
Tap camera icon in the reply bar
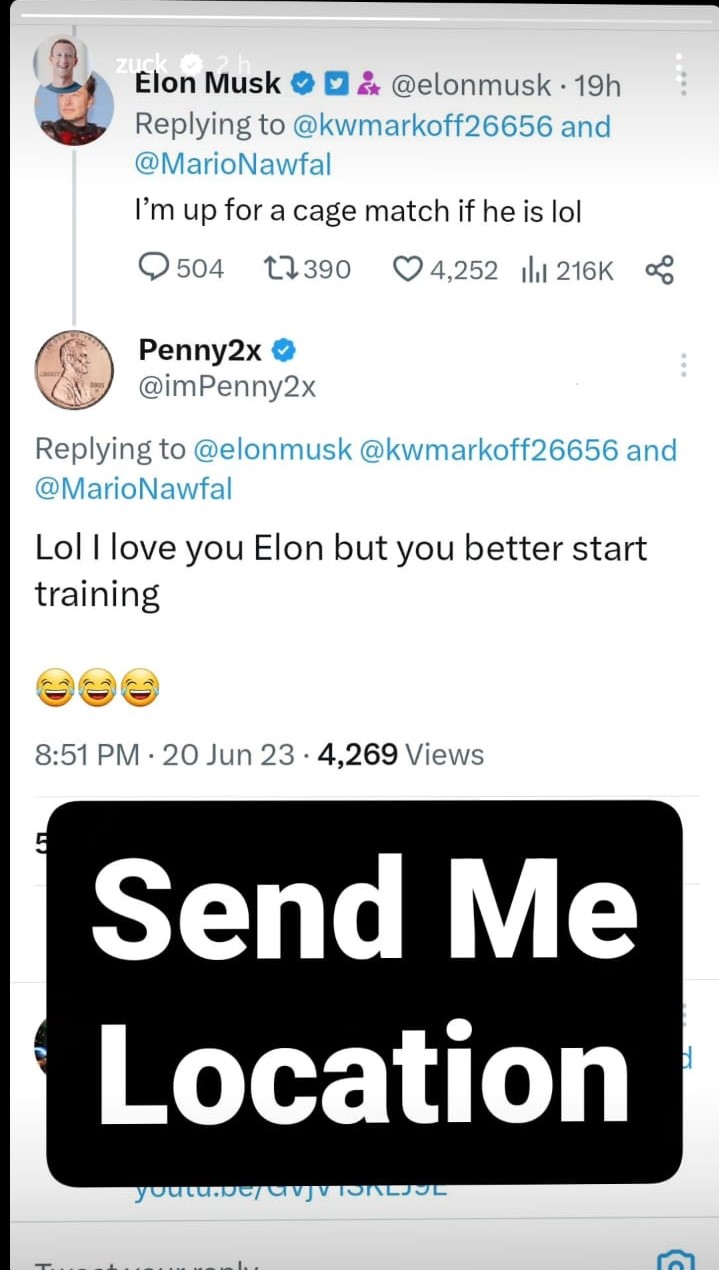pyautogui.click(x=674, y=1260)
